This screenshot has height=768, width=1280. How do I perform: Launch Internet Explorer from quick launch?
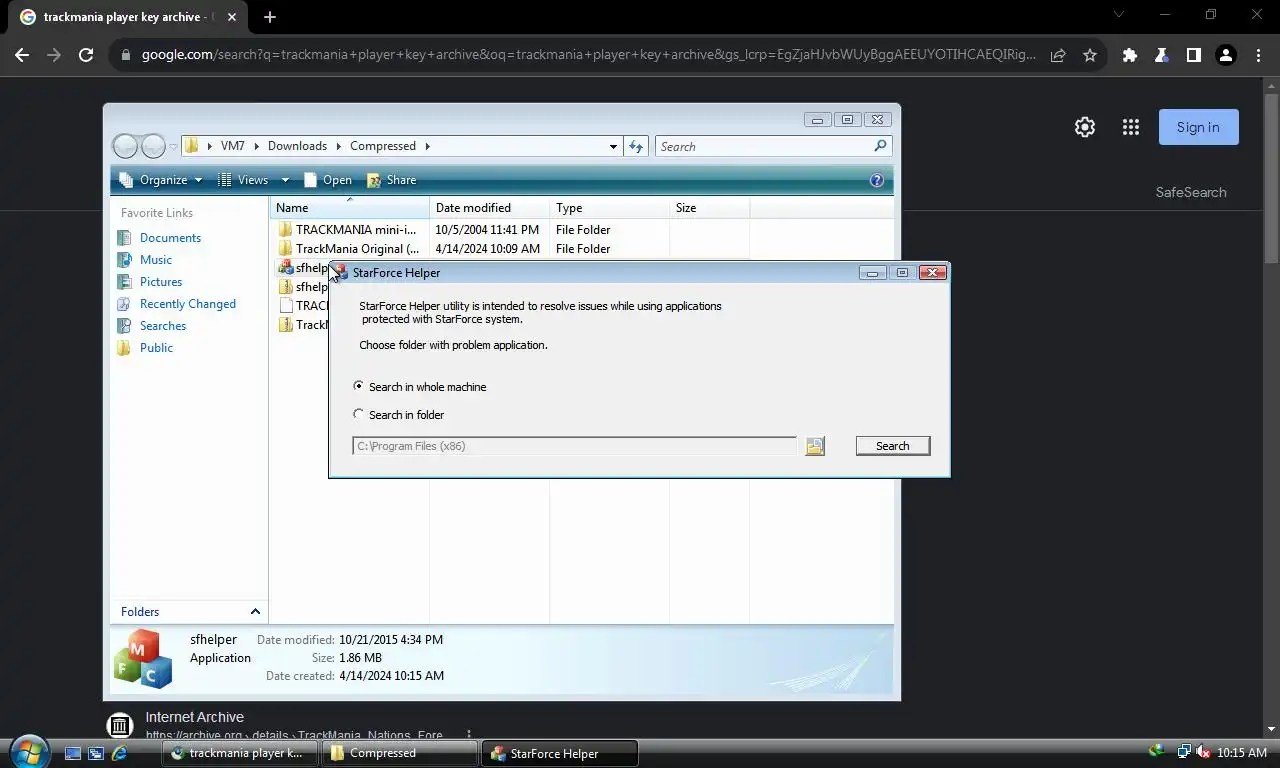pyautogui.click(x=120, y=753)
